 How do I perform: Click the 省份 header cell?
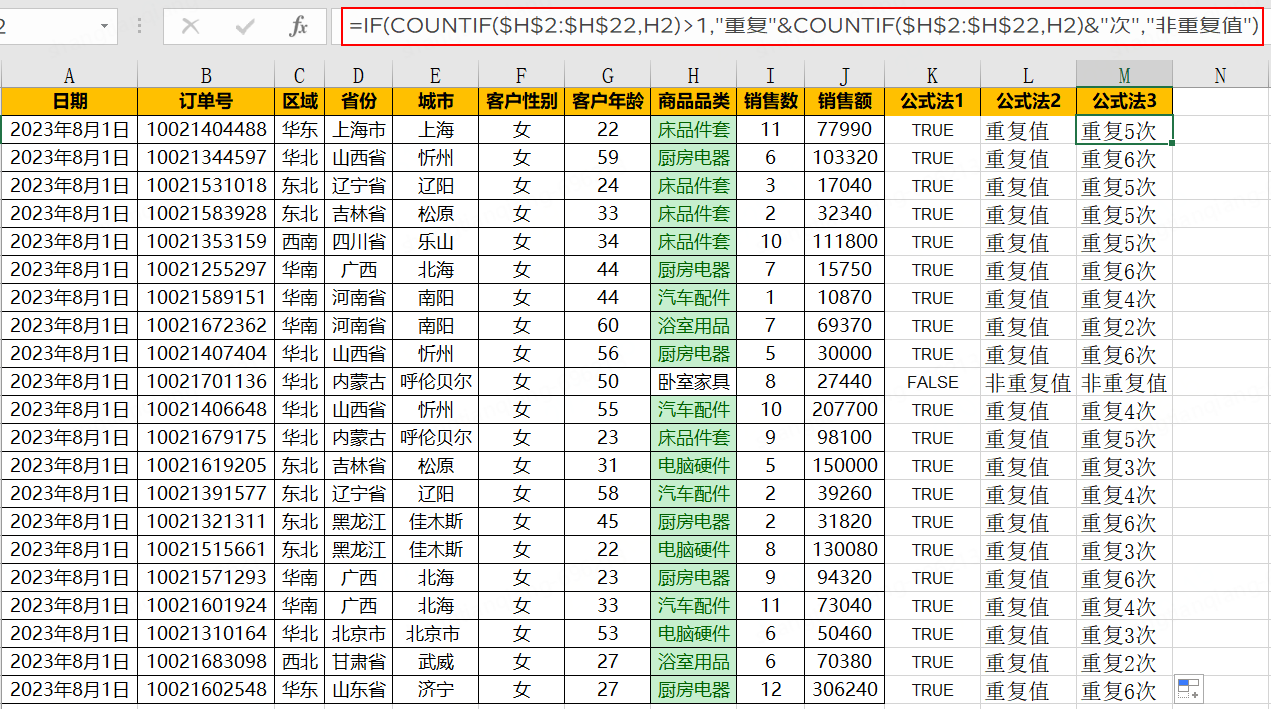click(358, 101)
